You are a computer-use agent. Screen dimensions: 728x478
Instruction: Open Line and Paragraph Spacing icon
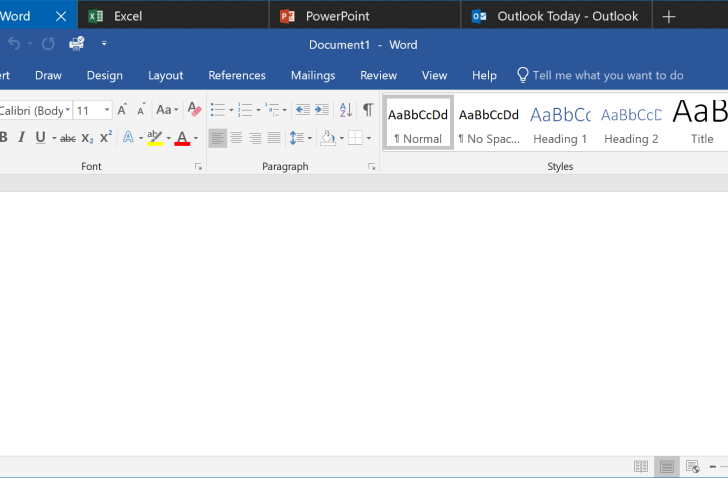tap(297, 138)
